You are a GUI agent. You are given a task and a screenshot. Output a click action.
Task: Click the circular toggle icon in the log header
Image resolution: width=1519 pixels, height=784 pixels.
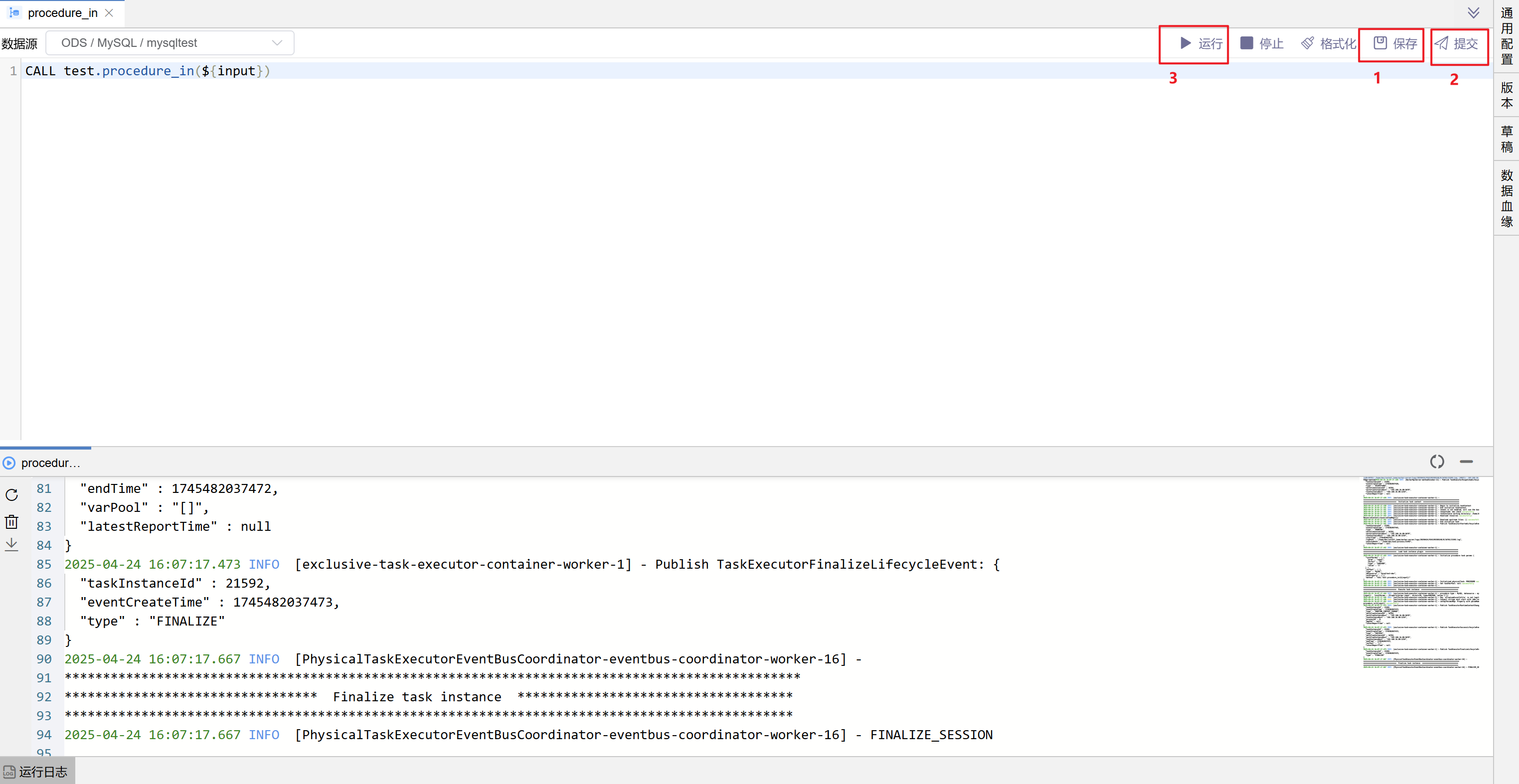coord(1437,462)
